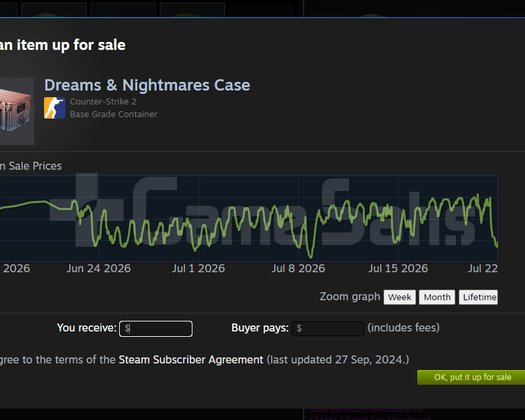Open the Dreams & Nightmares Case thumbnail
The image size is (525, 420).
click(x=17, y=112)
